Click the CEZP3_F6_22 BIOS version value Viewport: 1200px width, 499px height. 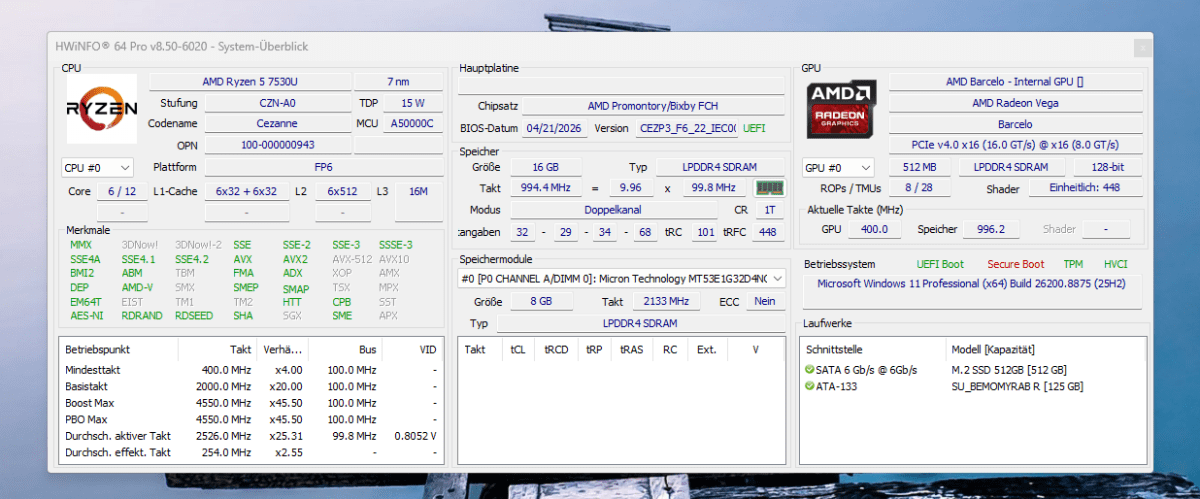click(688, 128)
